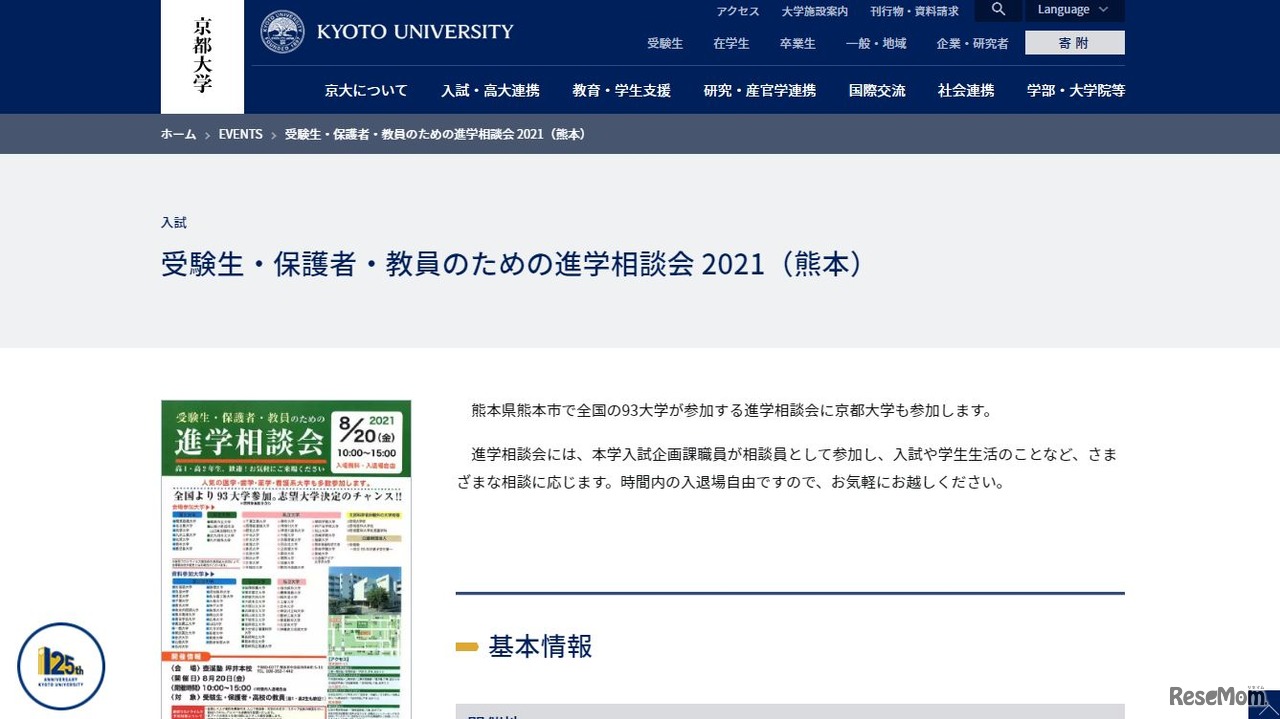Open the 研究・産官学連携 menu
The width and height of the screenshot is (1280, 719).
pos(760,90)
